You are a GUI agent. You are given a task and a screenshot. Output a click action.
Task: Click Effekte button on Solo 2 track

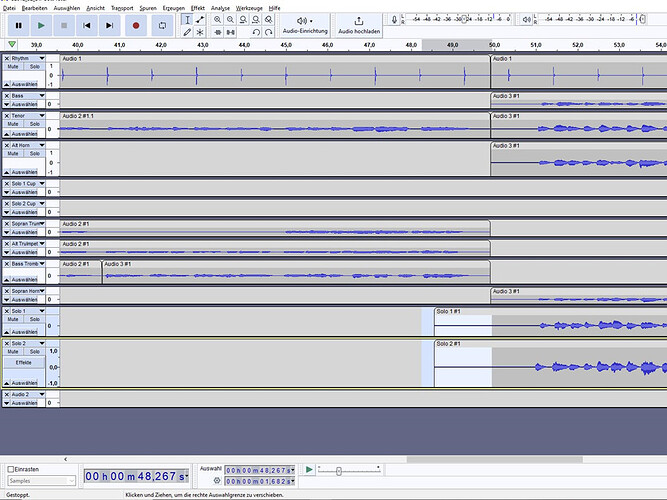click(25, 362)
